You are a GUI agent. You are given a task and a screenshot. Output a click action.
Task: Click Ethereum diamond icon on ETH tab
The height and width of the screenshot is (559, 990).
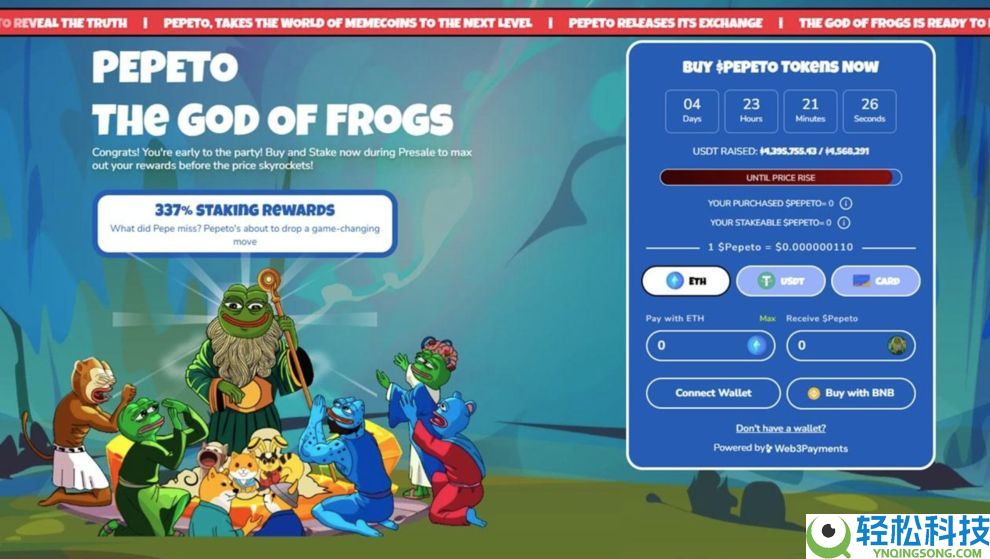pyautogui.click(x=675, y=280)
